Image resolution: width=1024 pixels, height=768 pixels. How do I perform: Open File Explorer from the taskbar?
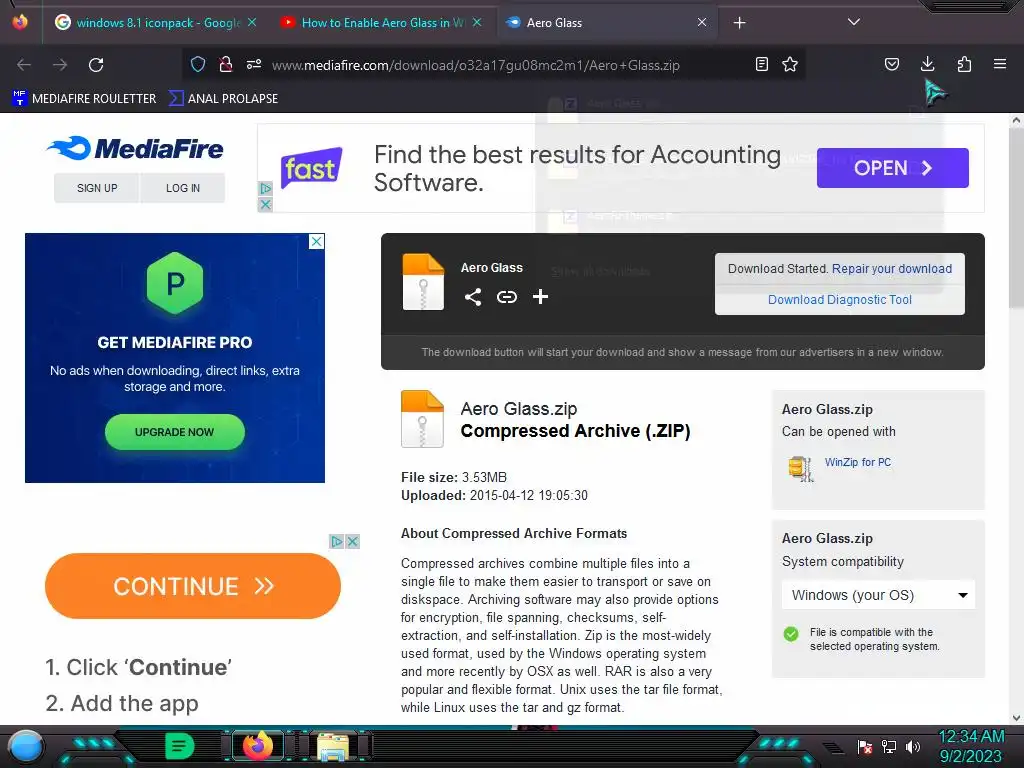pos(332,746)
